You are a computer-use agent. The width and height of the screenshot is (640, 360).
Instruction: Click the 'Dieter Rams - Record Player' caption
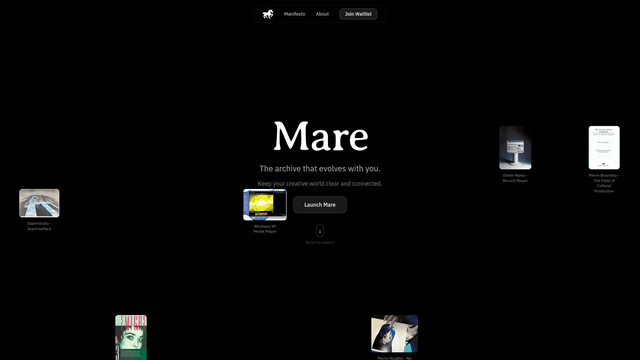[515, 178]
